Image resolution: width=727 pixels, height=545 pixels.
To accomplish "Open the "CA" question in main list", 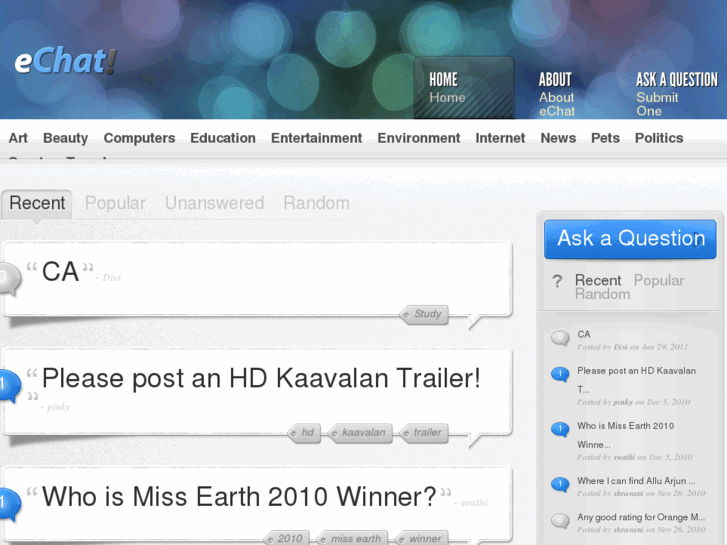I will [60, 272].
